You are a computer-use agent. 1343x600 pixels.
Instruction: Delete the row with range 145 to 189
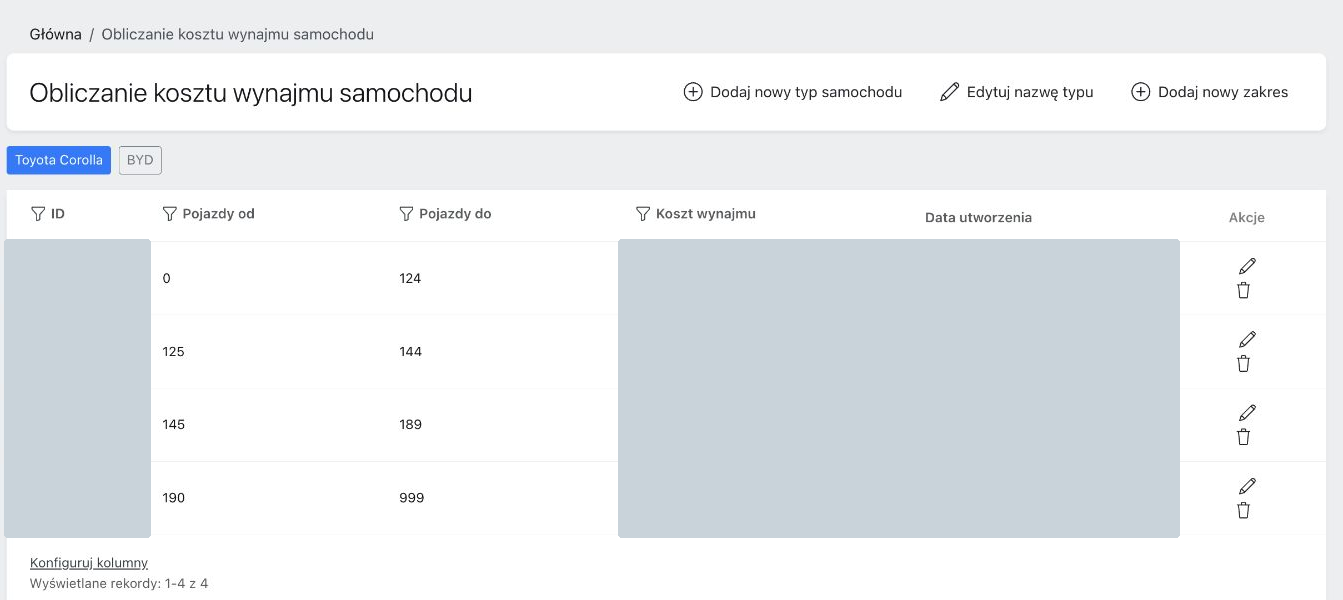pyautogui.click(x=1244, y=436)
